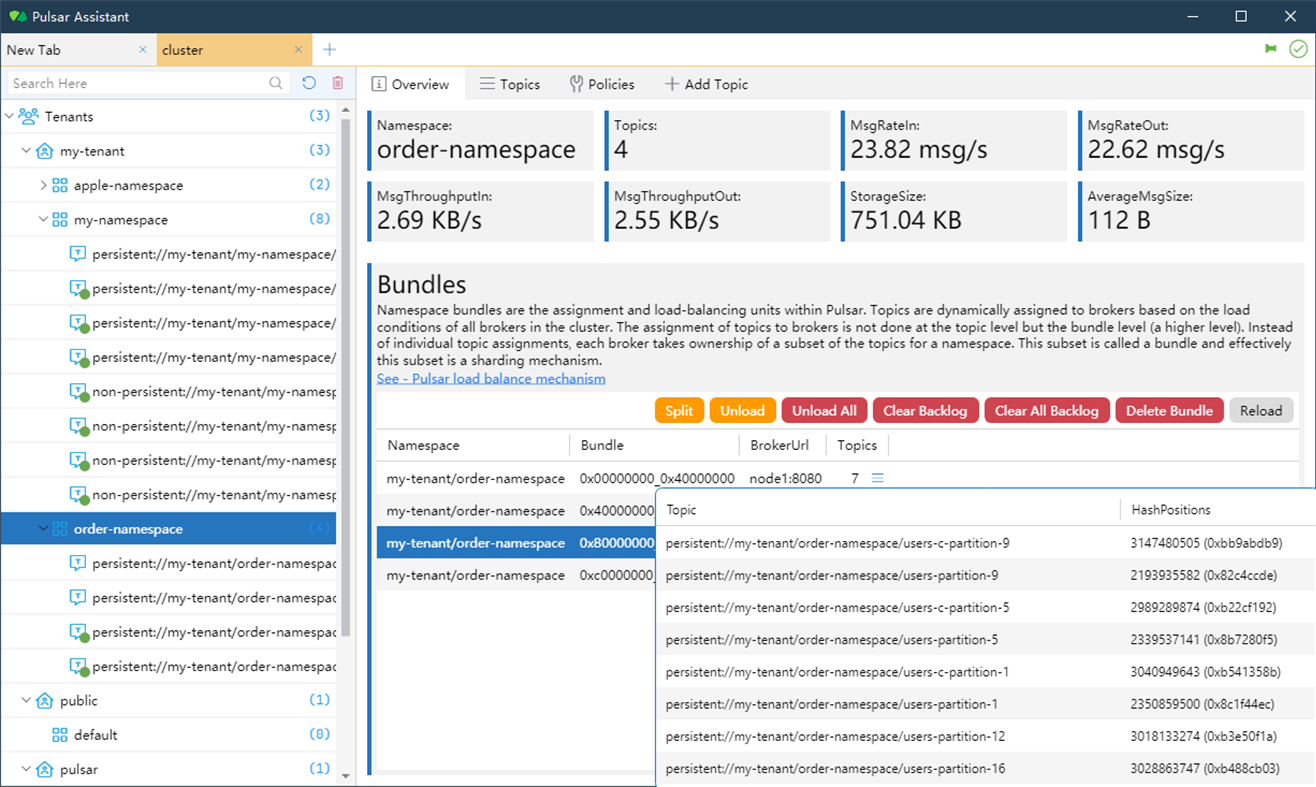Viewport: 1316px width, 787px height.
Task: Click the green checkmark status icon
Action: [x=1298, y=49]
